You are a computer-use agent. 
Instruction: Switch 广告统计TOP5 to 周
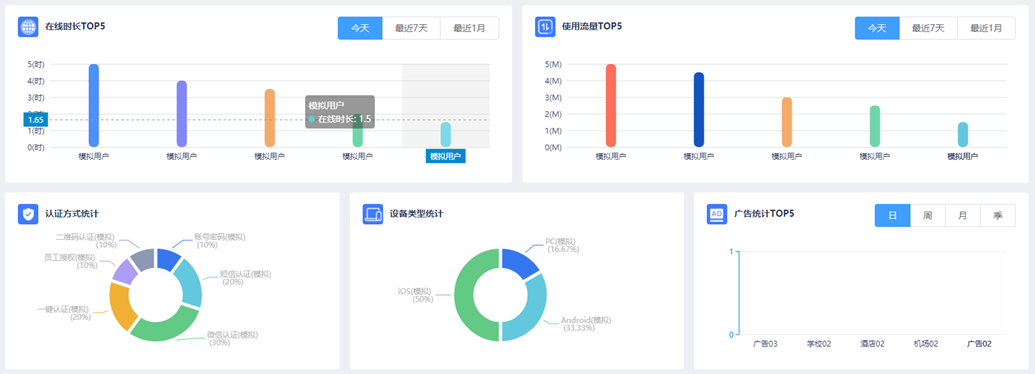[927, 216]
